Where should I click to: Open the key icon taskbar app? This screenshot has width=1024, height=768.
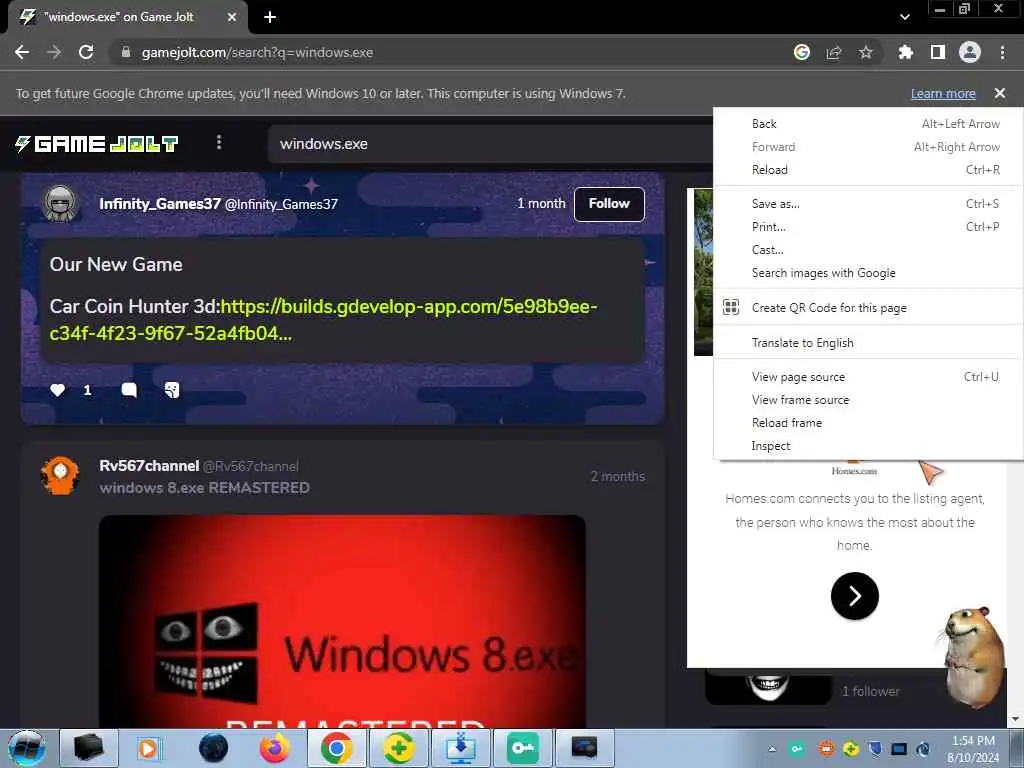pyautogui.click(x=522, y=748)
